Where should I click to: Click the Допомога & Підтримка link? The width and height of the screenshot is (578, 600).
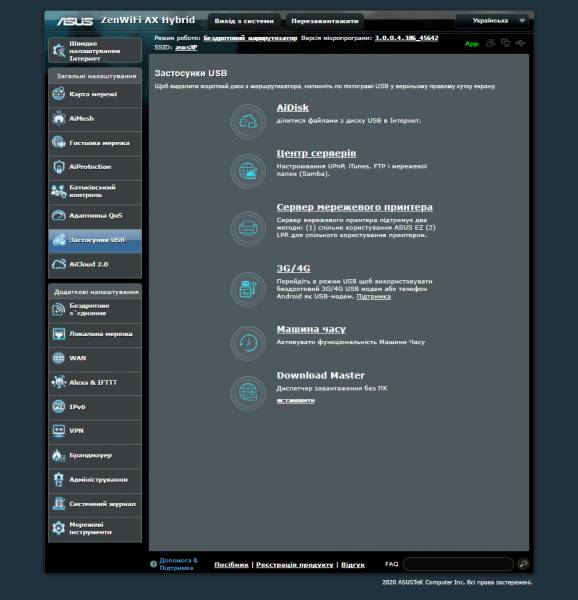(x=178, y=564)
